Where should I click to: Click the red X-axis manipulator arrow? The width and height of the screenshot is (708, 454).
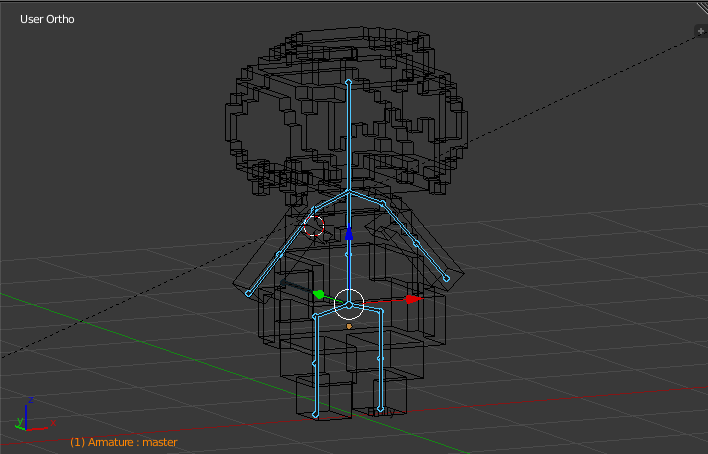tap(413, 299)
